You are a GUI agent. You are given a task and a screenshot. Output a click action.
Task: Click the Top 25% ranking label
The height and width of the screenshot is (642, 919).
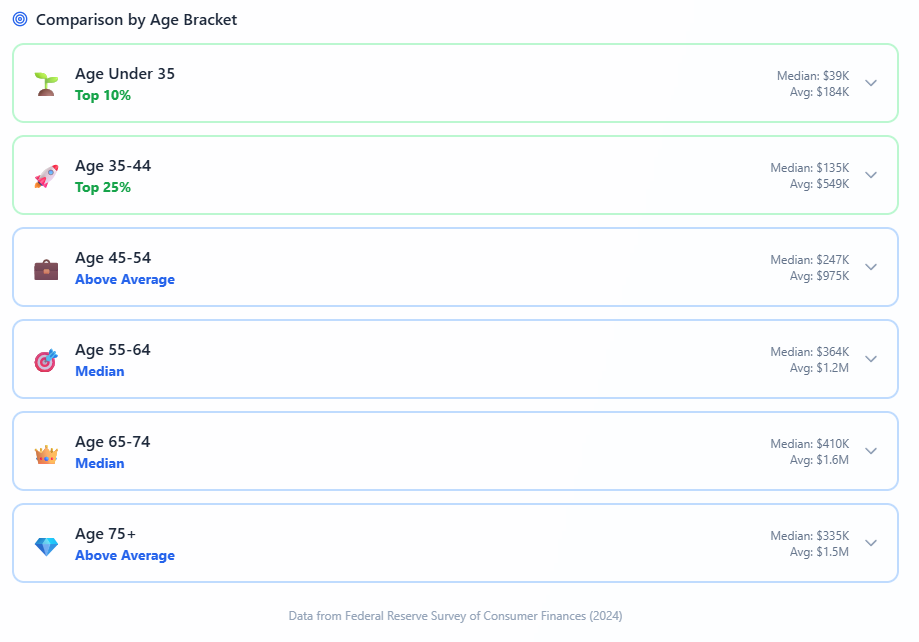[103, 187]
